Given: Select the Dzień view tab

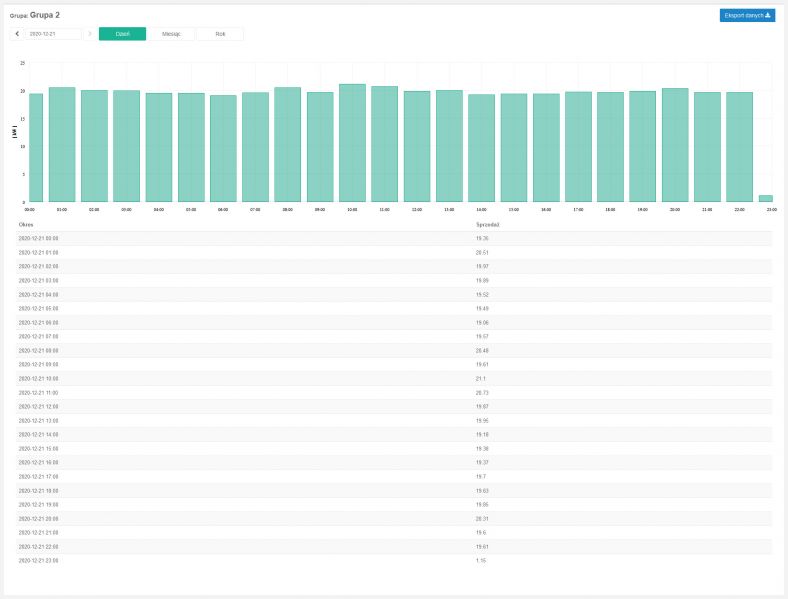Looking at the screenshot, I should 122,34.
